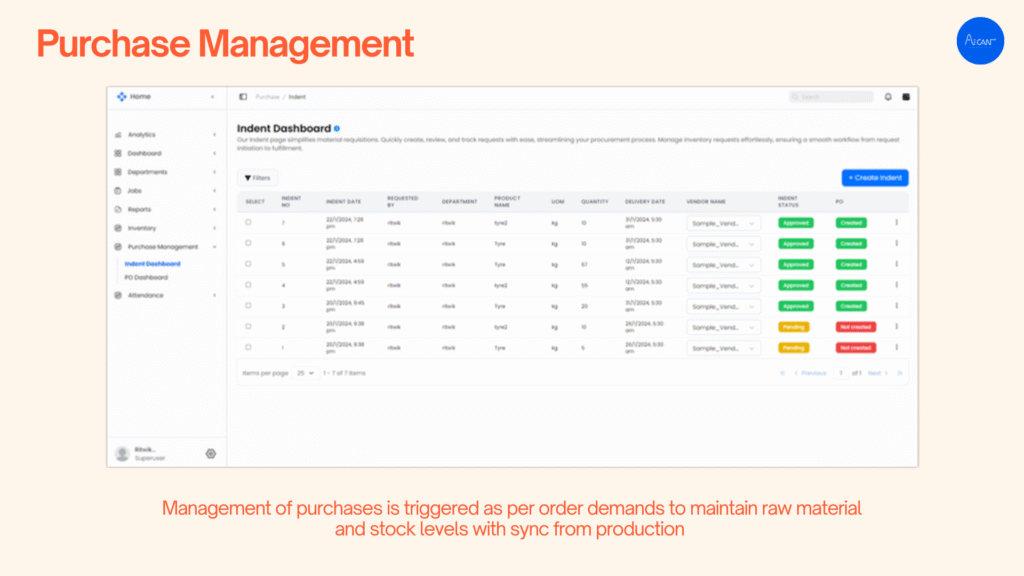
Task: Click the Home logo icon
Action: [122, 97]
